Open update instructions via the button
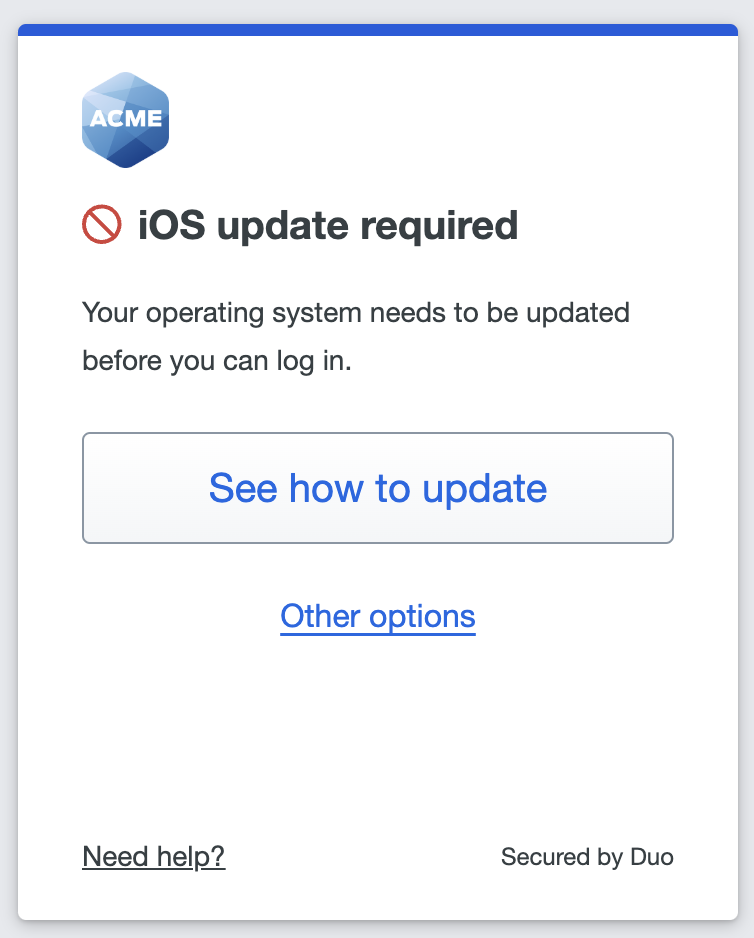The height and width of the screenshot is (938, 754). pyautogui.click(x=377, y=488)
